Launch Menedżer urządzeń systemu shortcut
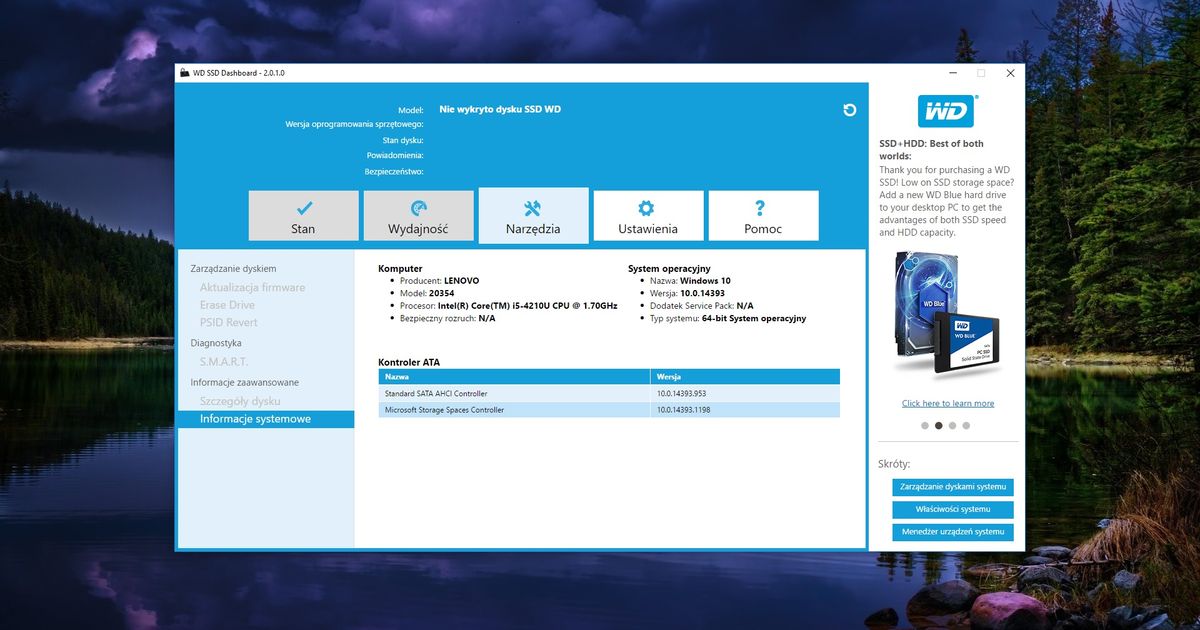The image size is (1200, 630). pos(952,532)
